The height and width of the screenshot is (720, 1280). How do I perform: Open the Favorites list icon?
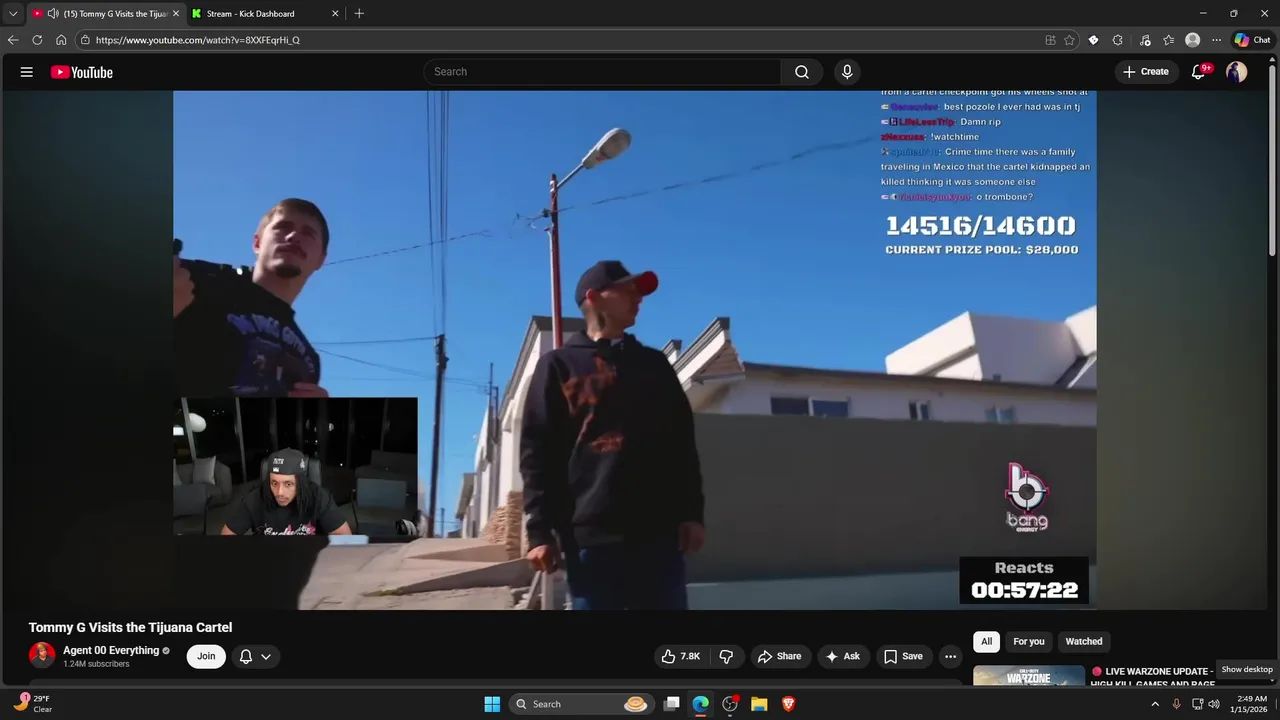pos(1168,40)
